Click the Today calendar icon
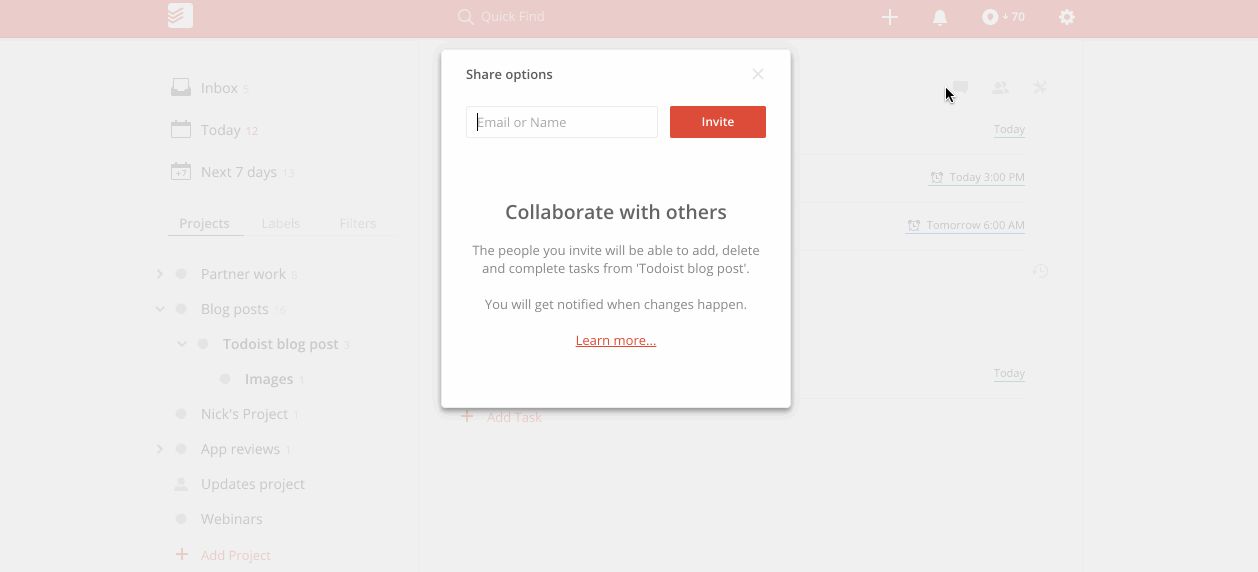This screenshot has height=572, width=1258. click(181, 129)
